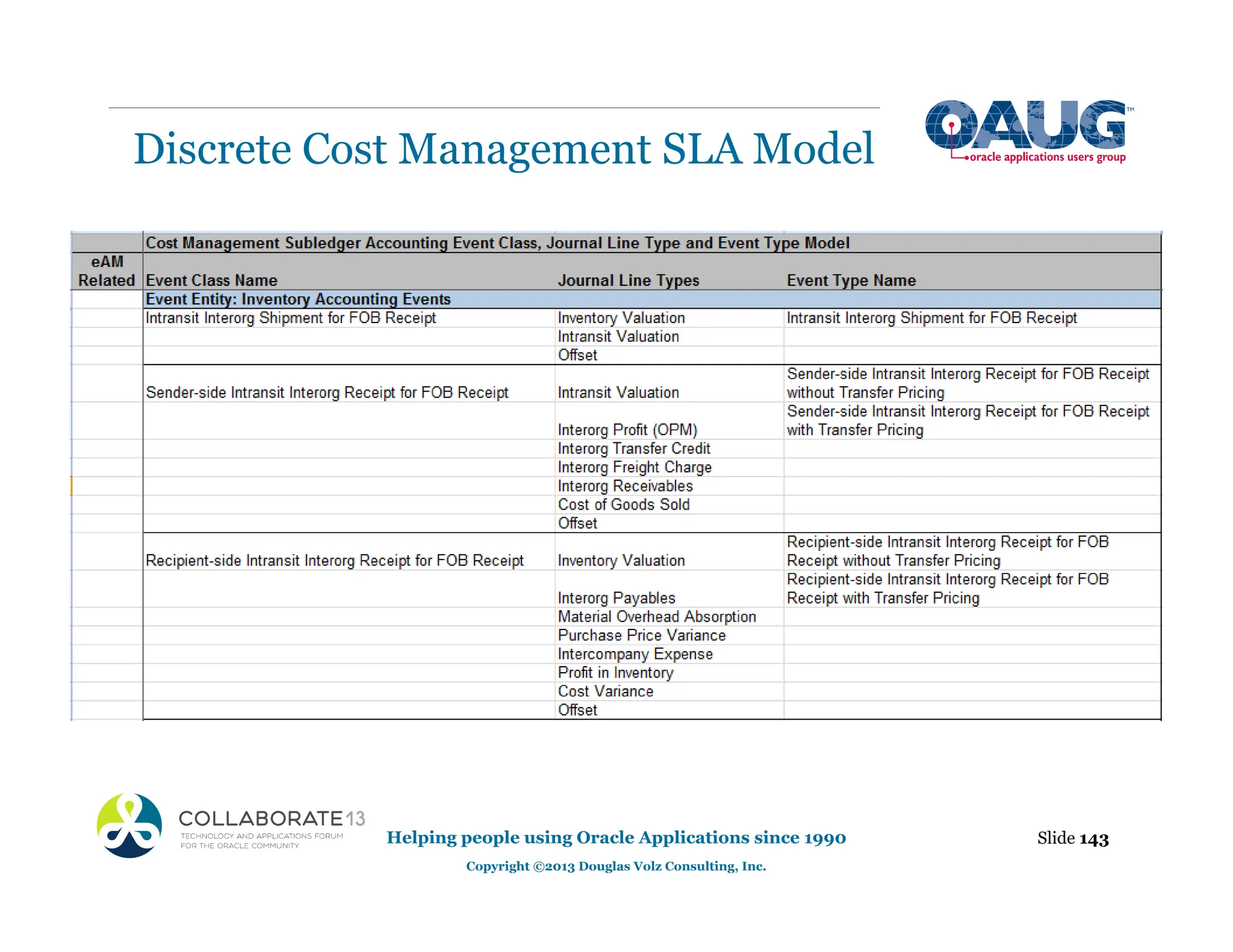This screenshot has height=952, width=1233.
Task: Click Inventory Valuation in the Intransit Interorg Shipment row
Action: pos(621,318)
